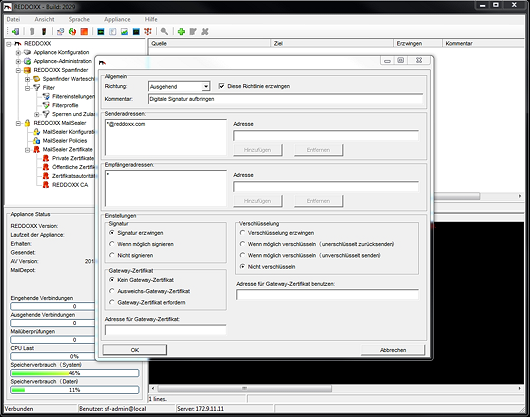Click the gray plug toolbar icon
This screenshot has width=530, height=417.
tap(32, 31)
